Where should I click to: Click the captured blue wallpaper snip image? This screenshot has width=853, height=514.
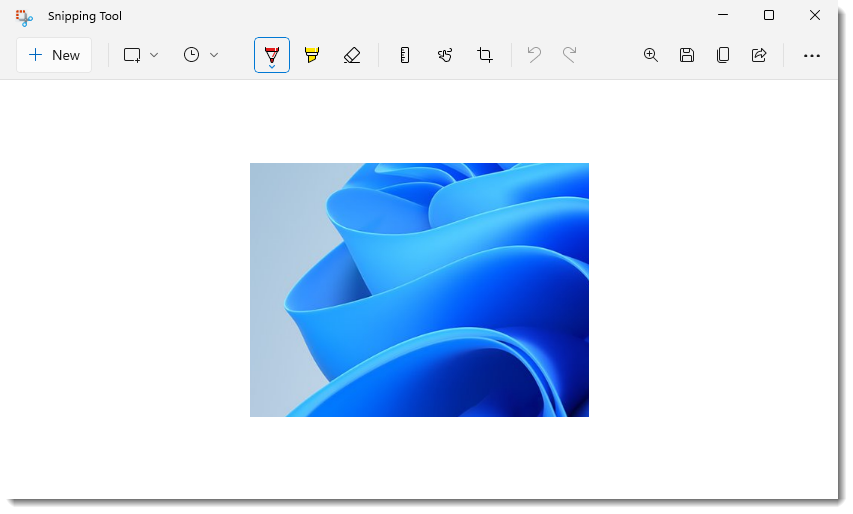[x=419, y=290]
